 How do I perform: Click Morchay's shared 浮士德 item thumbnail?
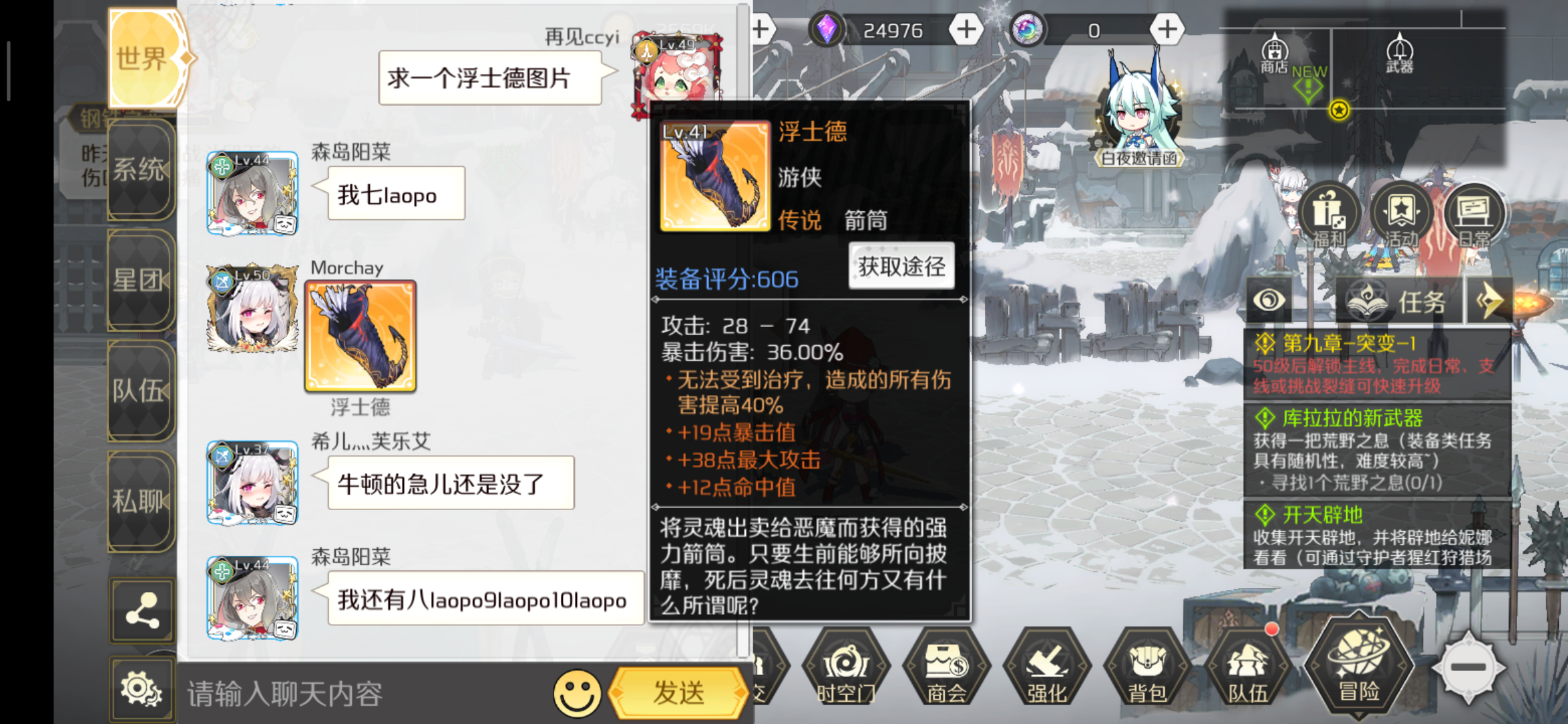pos(361,337)
